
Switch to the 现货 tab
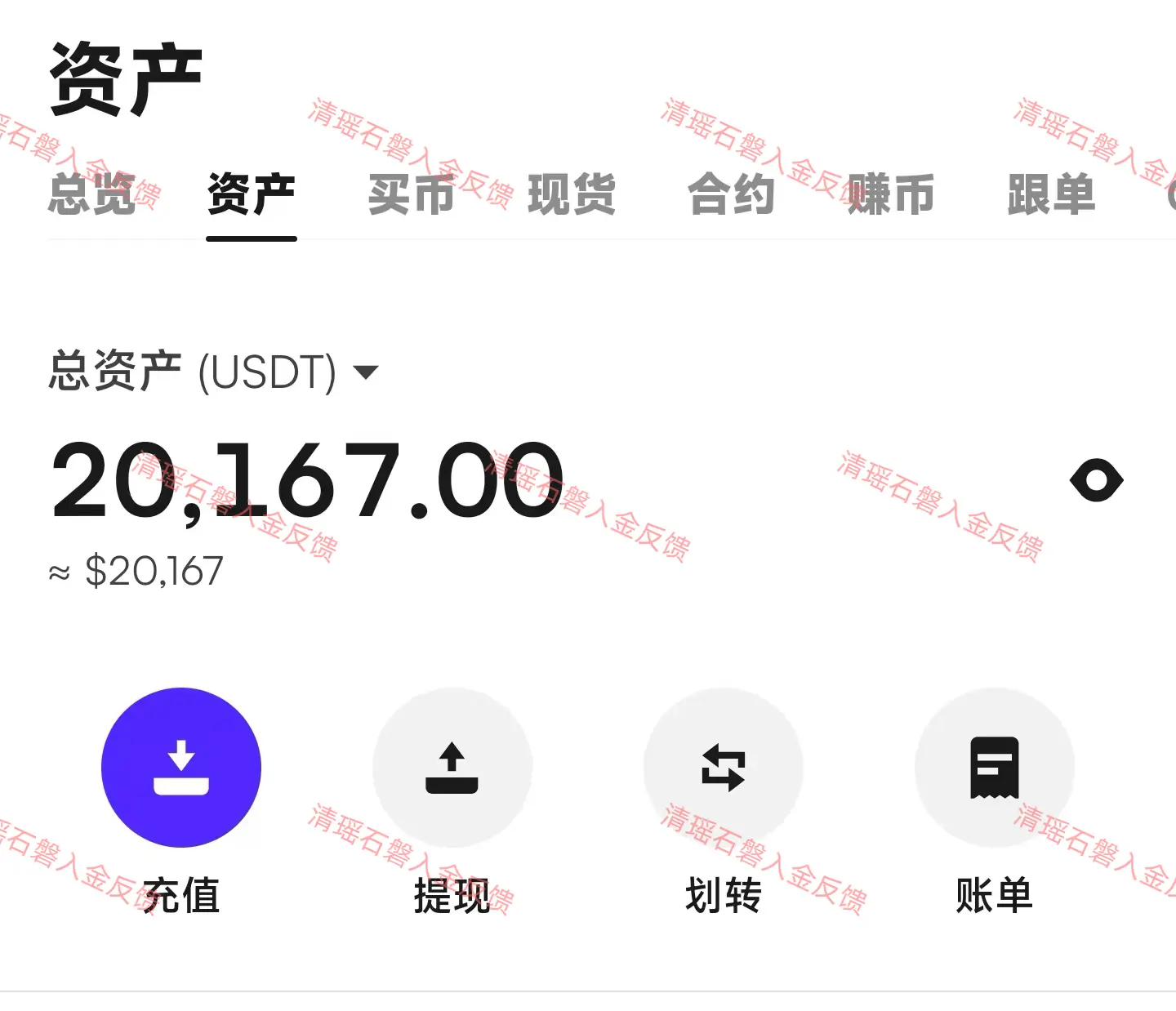click(x=572, y=194)
